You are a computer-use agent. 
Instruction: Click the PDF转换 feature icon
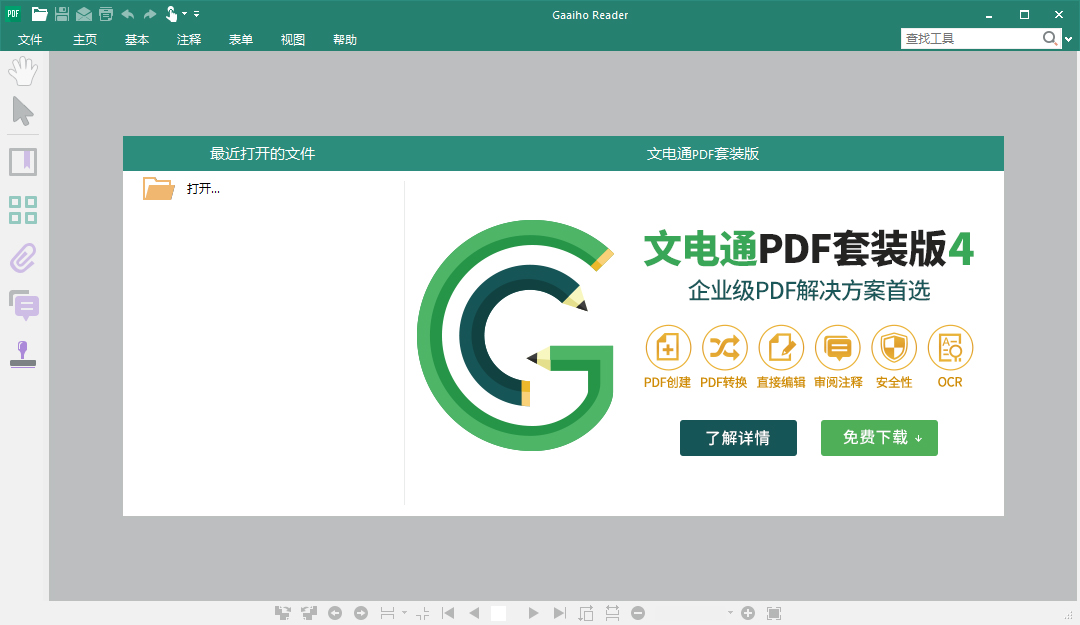click(x=724, y=348)
